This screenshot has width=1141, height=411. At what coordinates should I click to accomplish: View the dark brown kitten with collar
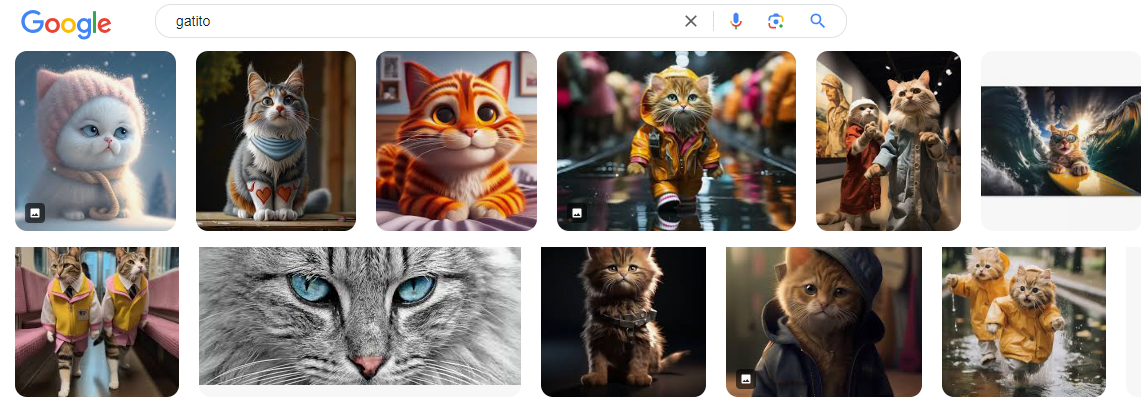pos(623,322)
